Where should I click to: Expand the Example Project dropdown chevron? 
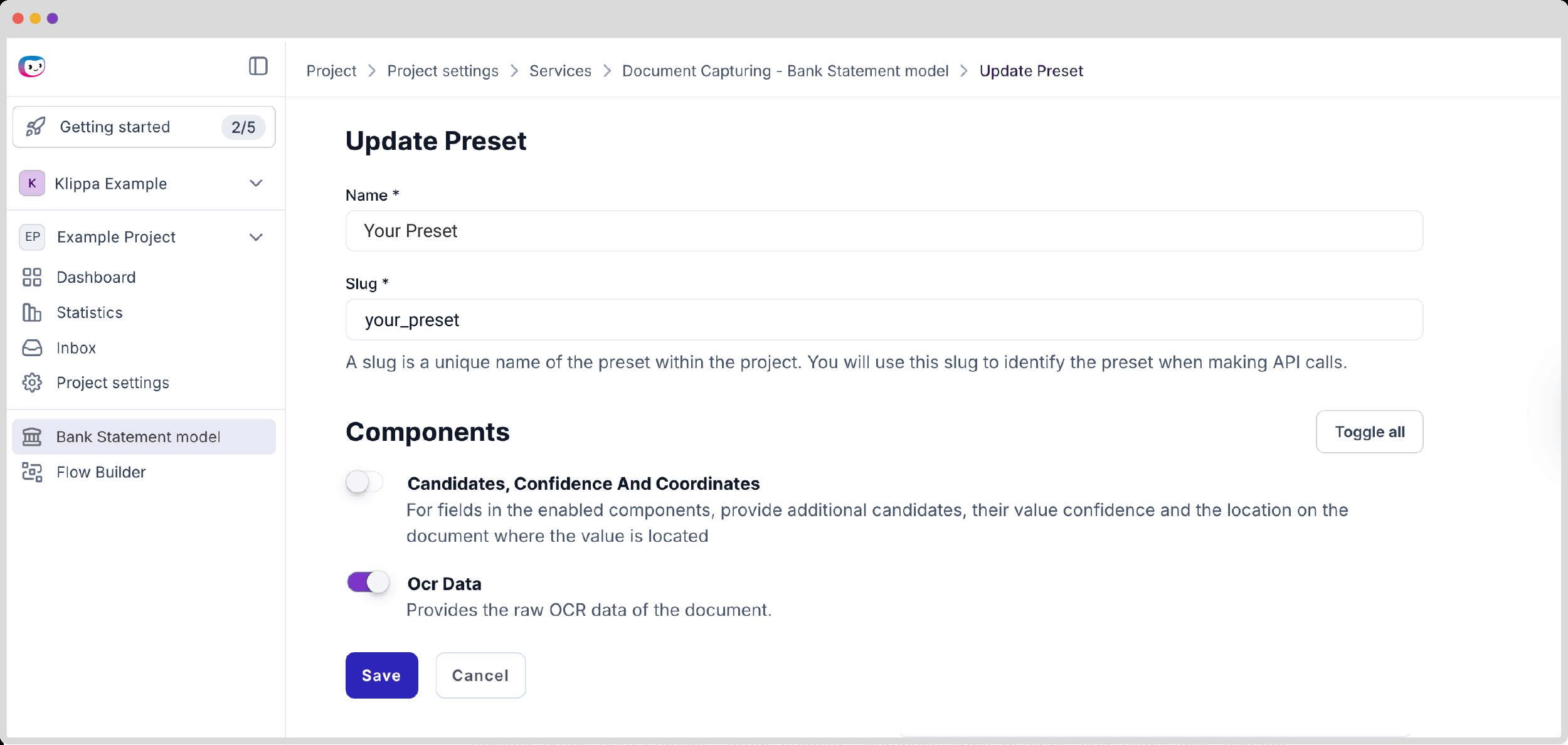pyautogui.click(x=256, y=237)
